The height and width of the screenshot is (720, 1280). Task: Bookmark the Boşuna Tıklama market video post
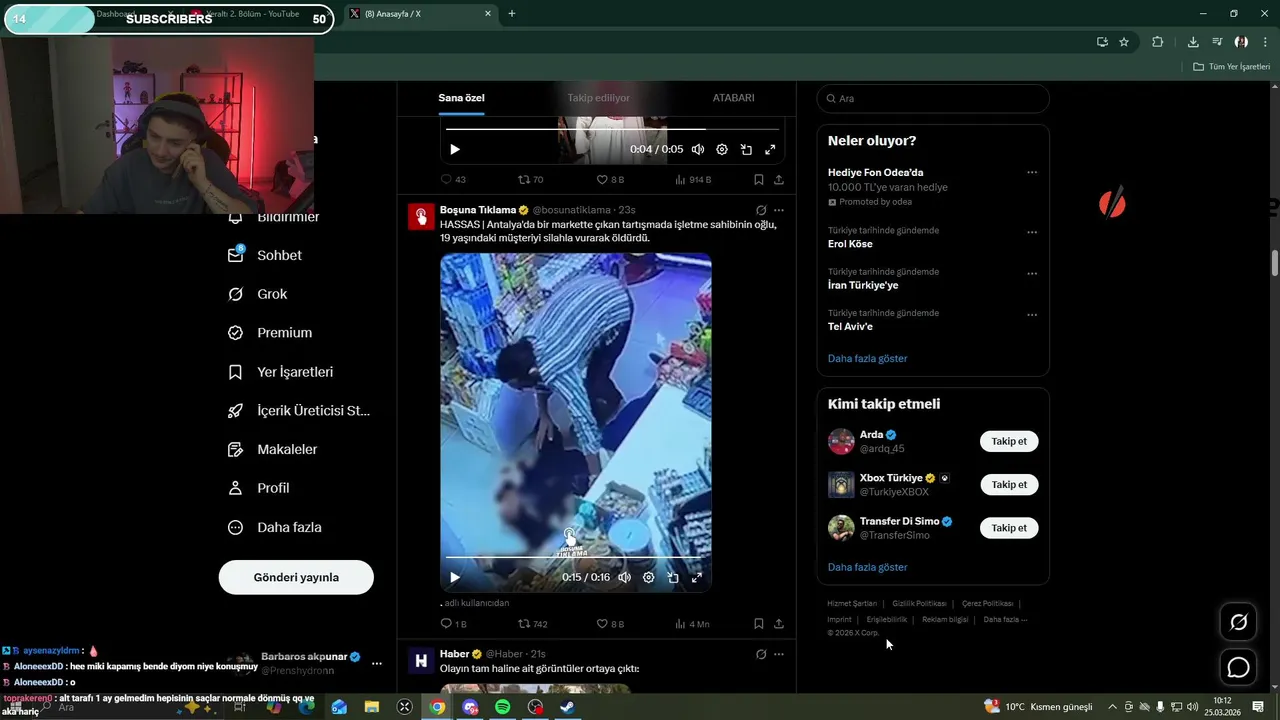point(759,624)
